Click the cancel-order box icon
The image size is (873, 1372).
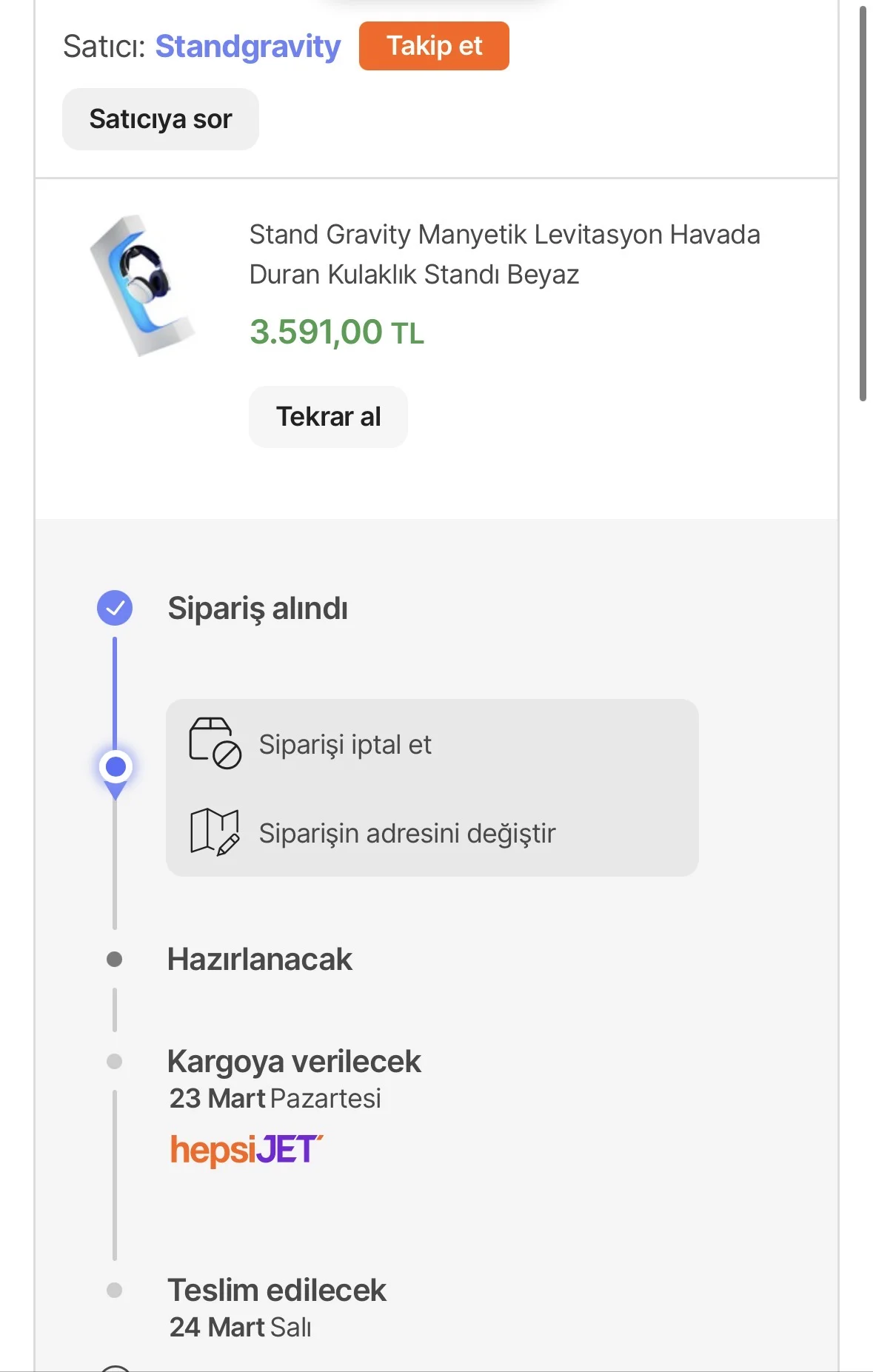pos(215,743)
